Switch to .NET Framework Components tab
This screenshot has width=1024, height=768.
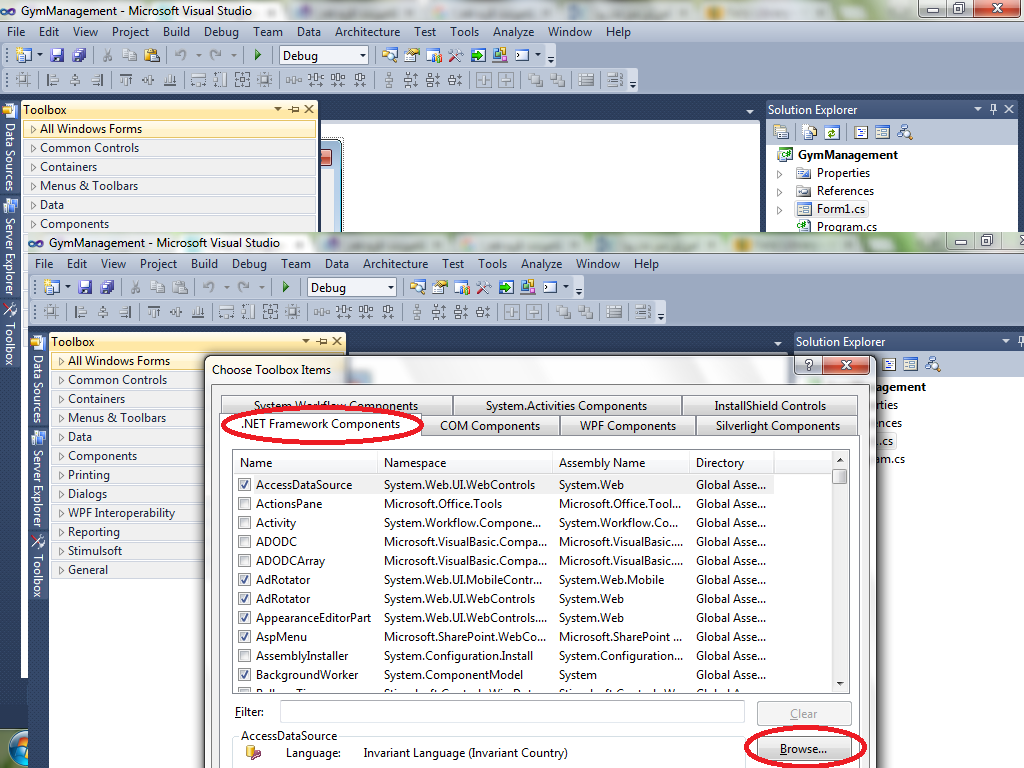pos(321,424)
